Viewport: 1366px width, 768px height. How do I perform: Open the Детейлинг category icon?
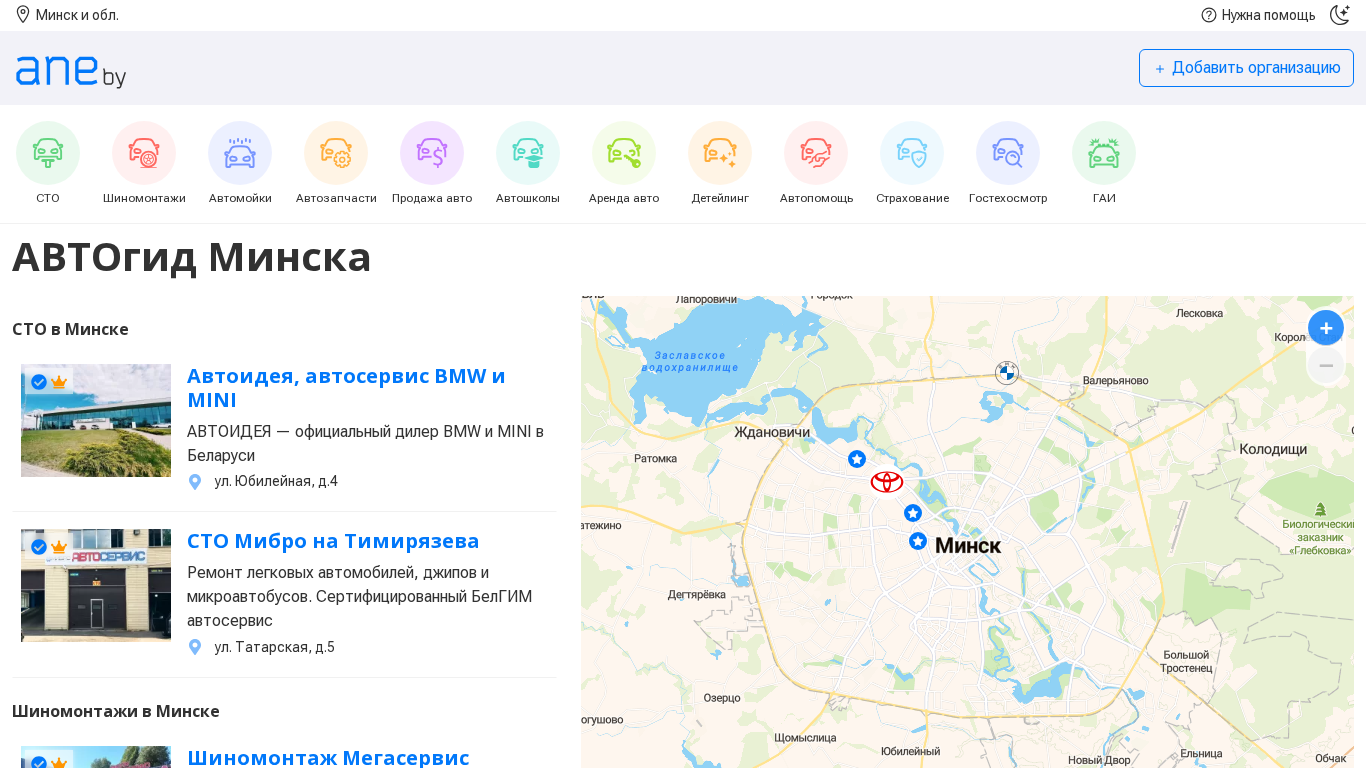(x=720, y=153)
